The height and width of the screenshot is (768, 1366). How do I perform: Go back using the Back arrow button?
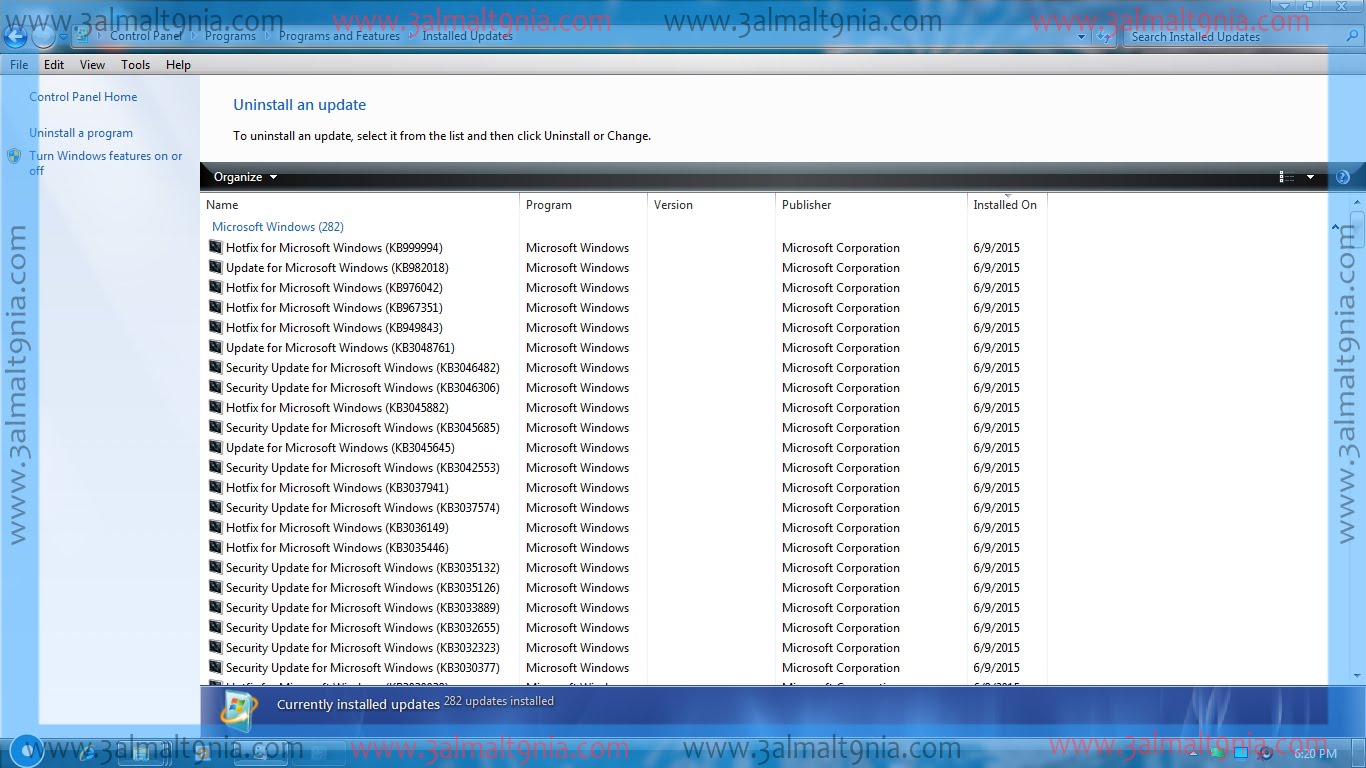(15, 37)
